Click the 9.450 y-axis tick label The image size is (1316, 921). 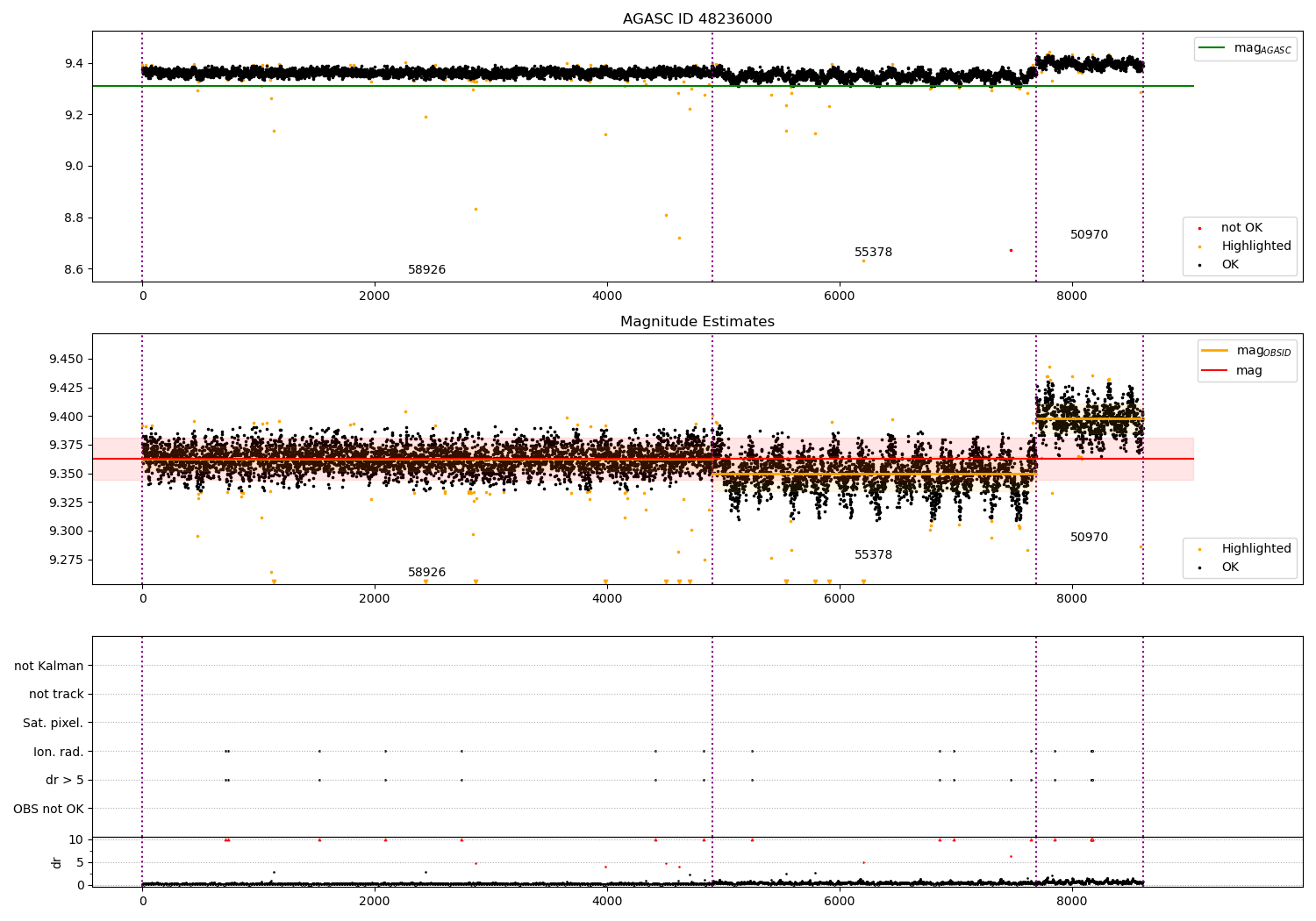(67, 360)
